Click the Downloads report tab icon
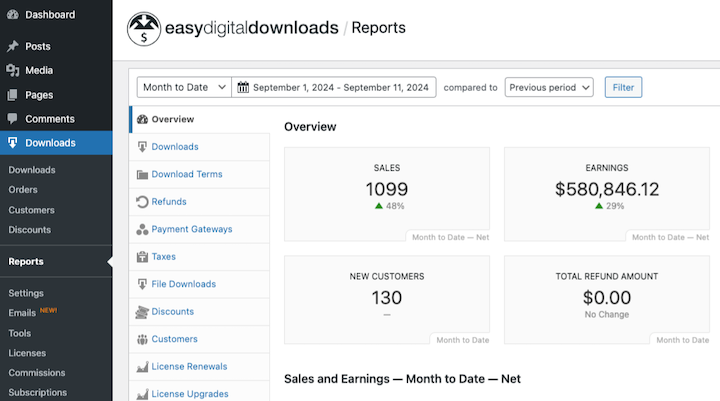720x401 pixels. (x=142, y=147)
